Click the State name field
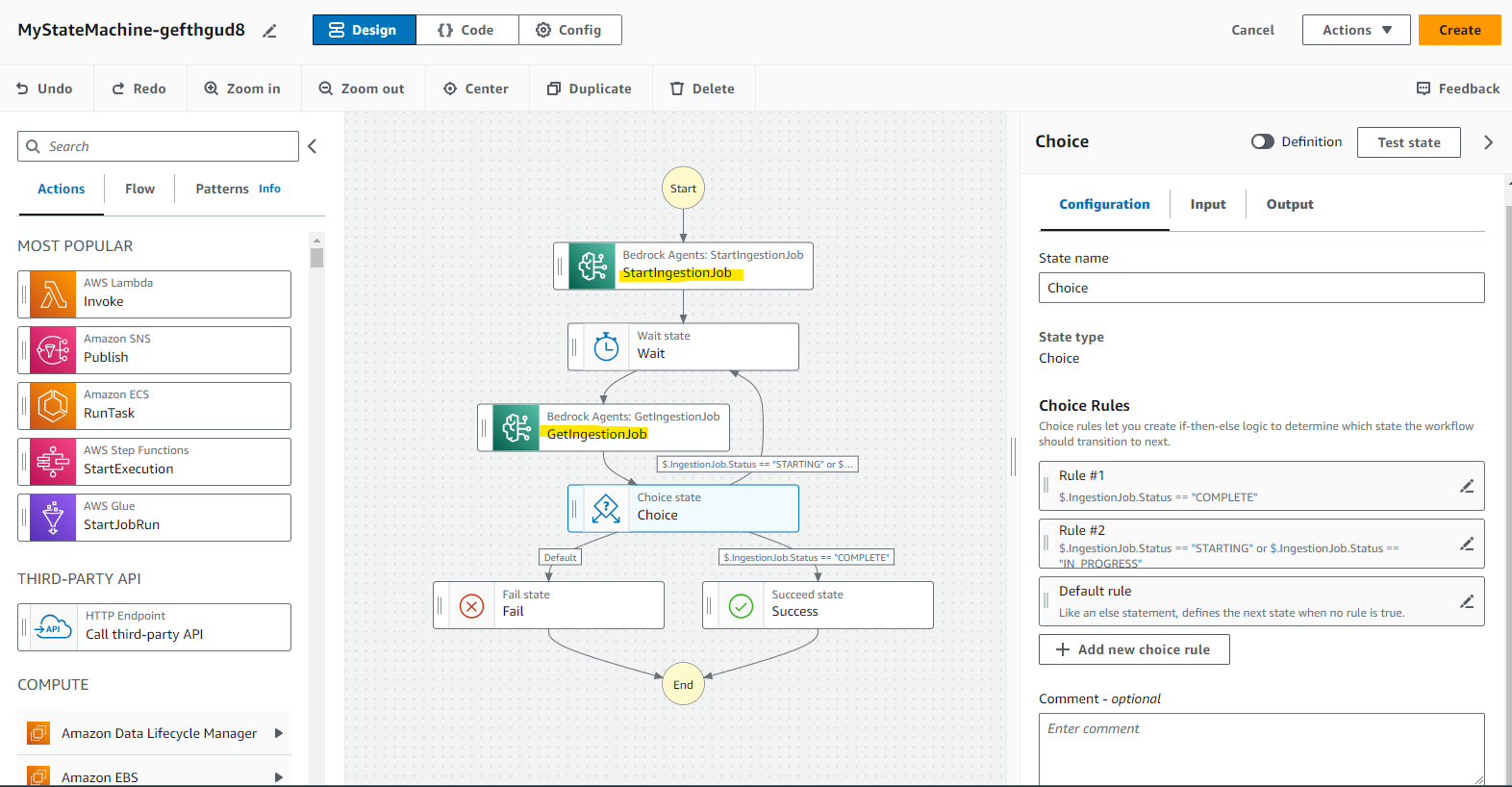The height and width of the screenshot is (787, 1512). 1262,288
